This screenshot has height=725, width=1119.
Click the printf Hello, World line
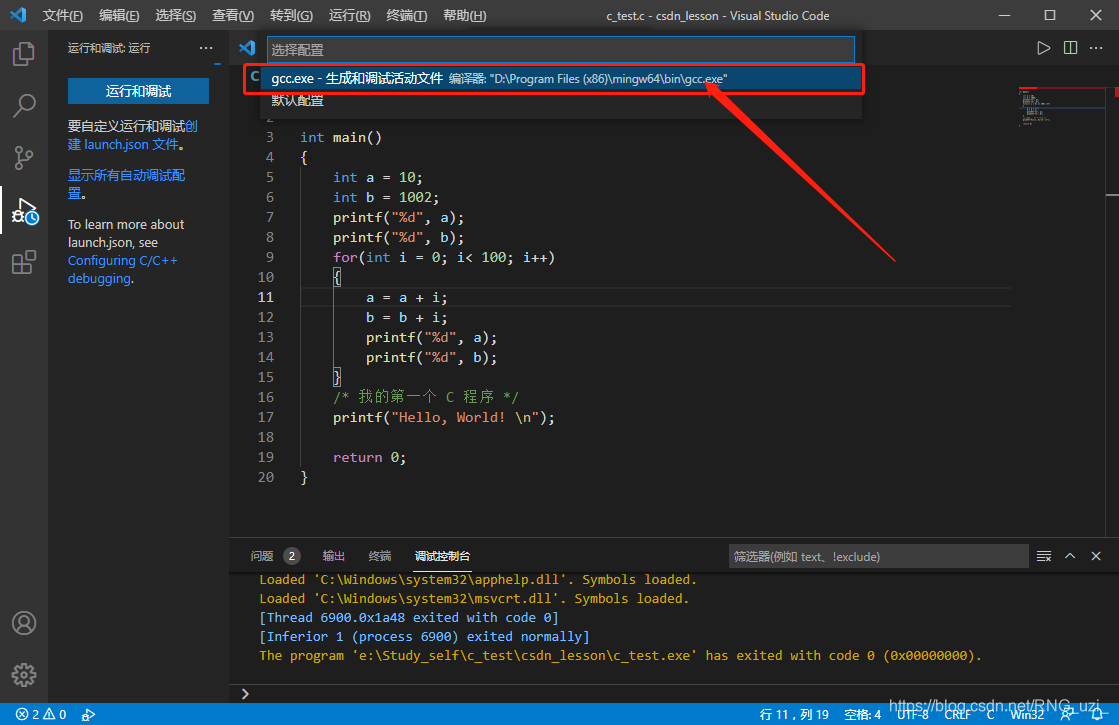[444, 417]
